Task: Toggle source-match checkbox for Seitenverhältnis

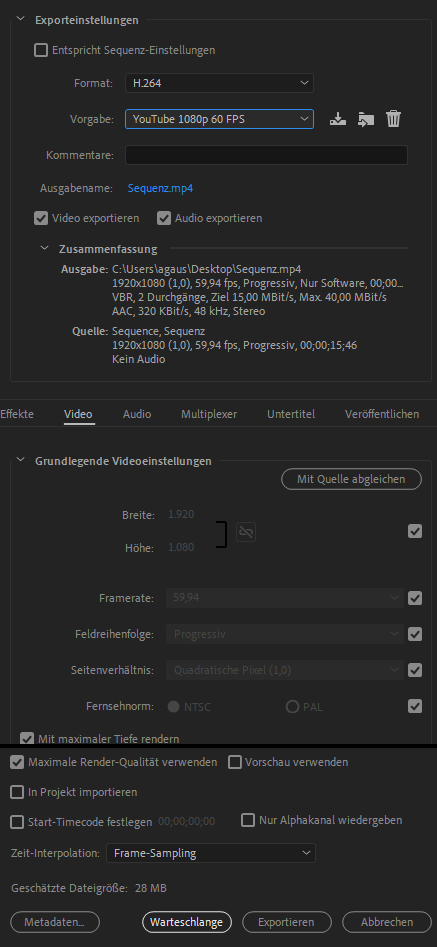Action: point(415,670)
